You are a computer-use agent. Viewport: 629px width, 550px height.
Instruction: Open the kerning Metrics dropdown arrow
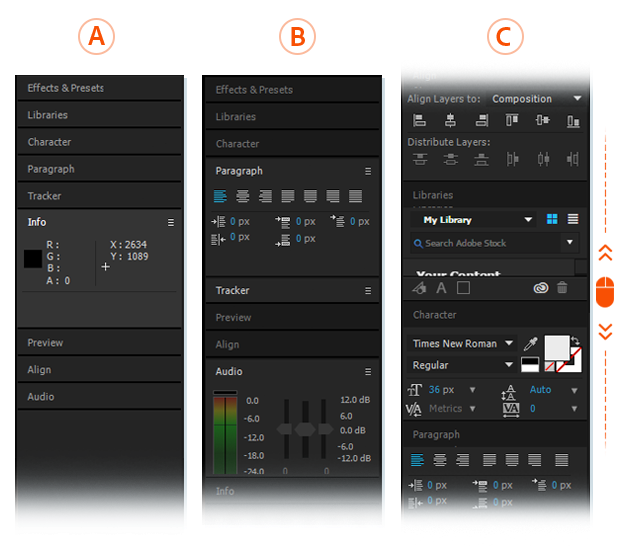click(x=473, y=409)
